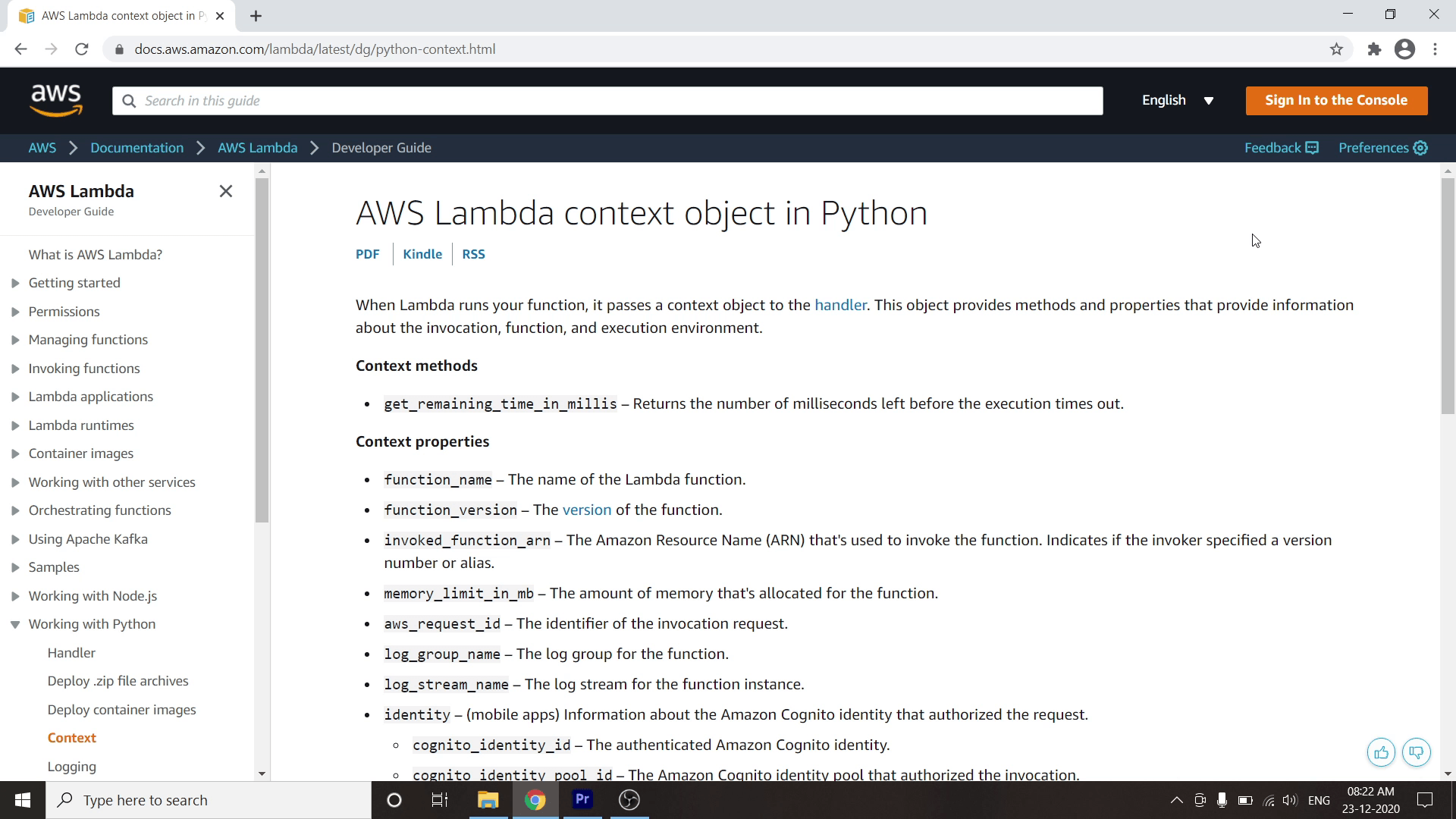Viewport: 1456px width, 819px height.
Task: Click the bookmark star icon
Action: tap(1336, 49)
